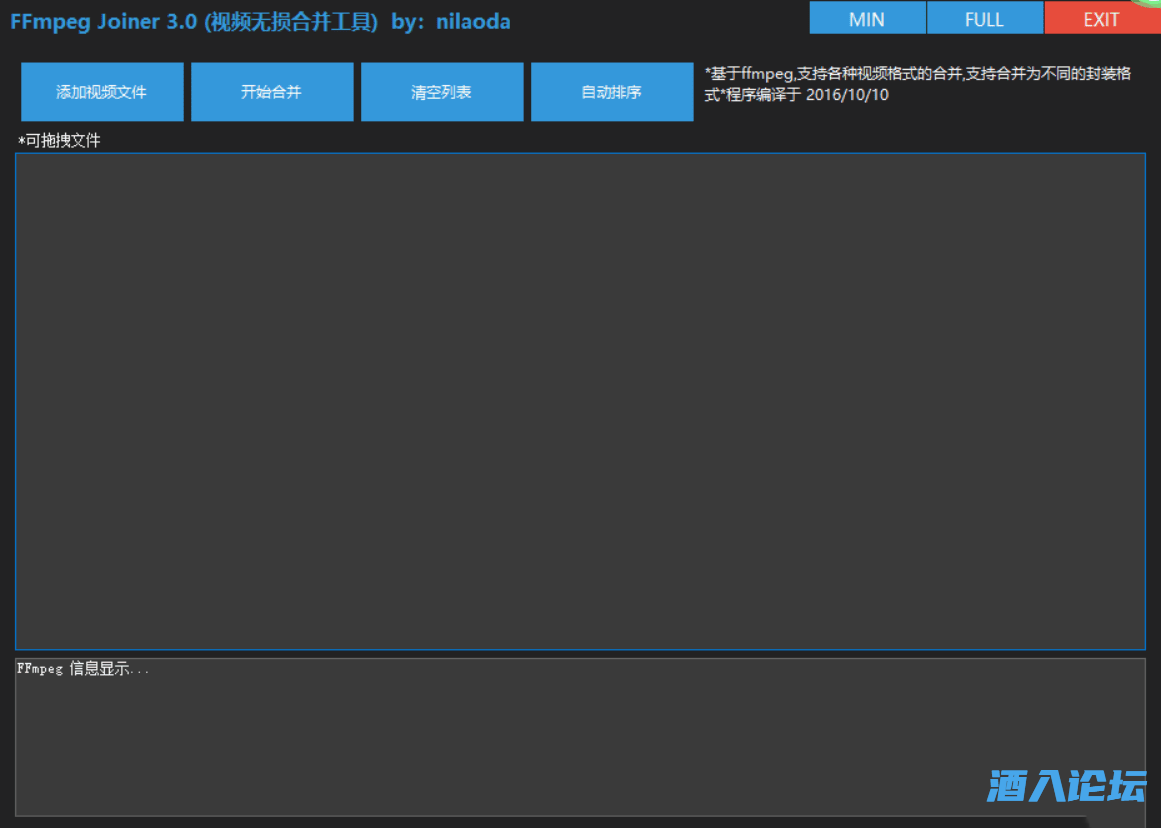Click the *可拖拽文件 hint label
The width and height of the screenshot is (1161, 828).
[59, 141]
